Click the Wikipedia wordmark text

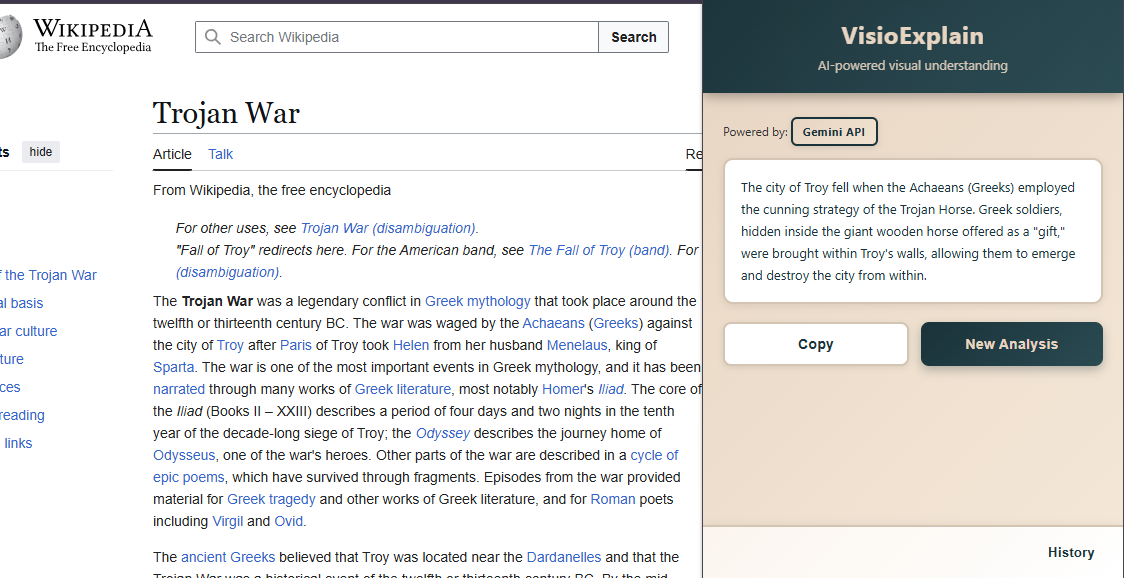[x=93, y=29]
